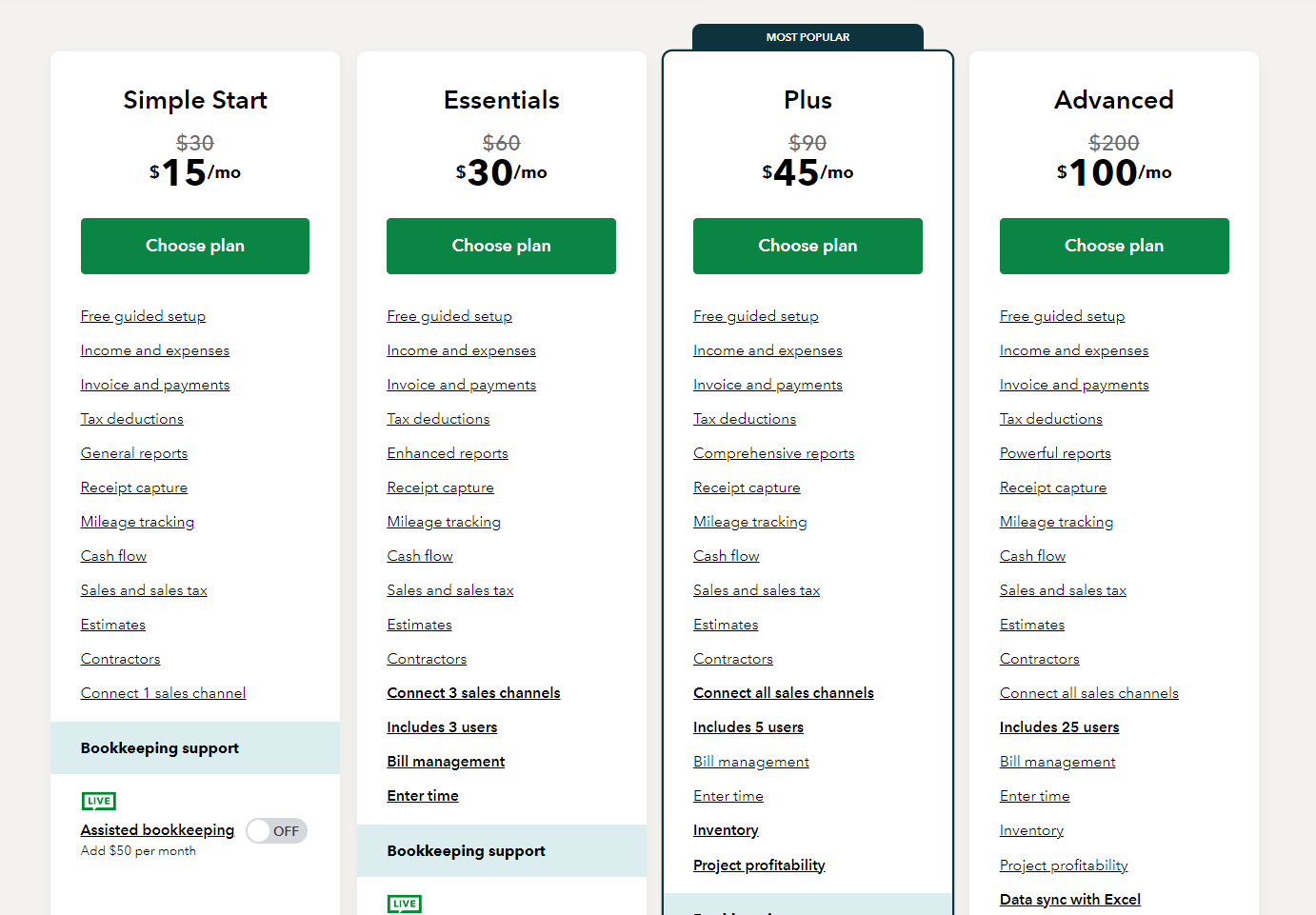Click Data sync with Excel link
The width and height of the screenshot is (1316, 915).
tap(1069, 900)
